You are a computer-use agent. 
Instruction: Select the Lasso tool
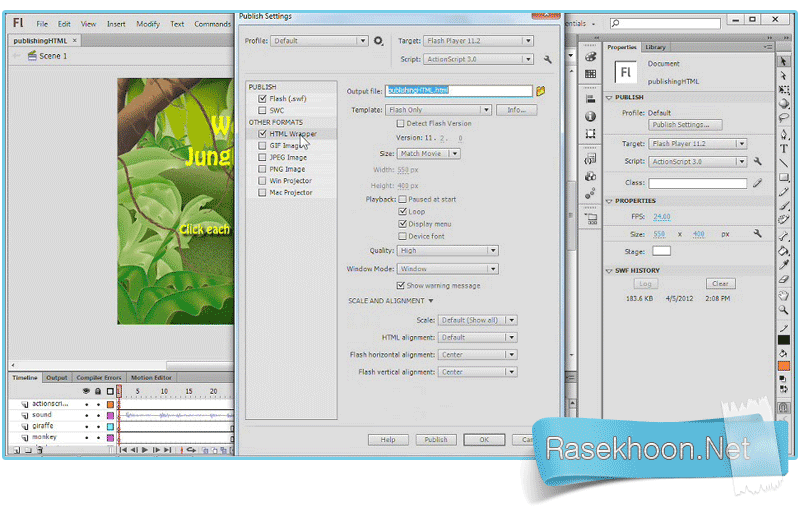pyautogui.click(x=784, y=118)
